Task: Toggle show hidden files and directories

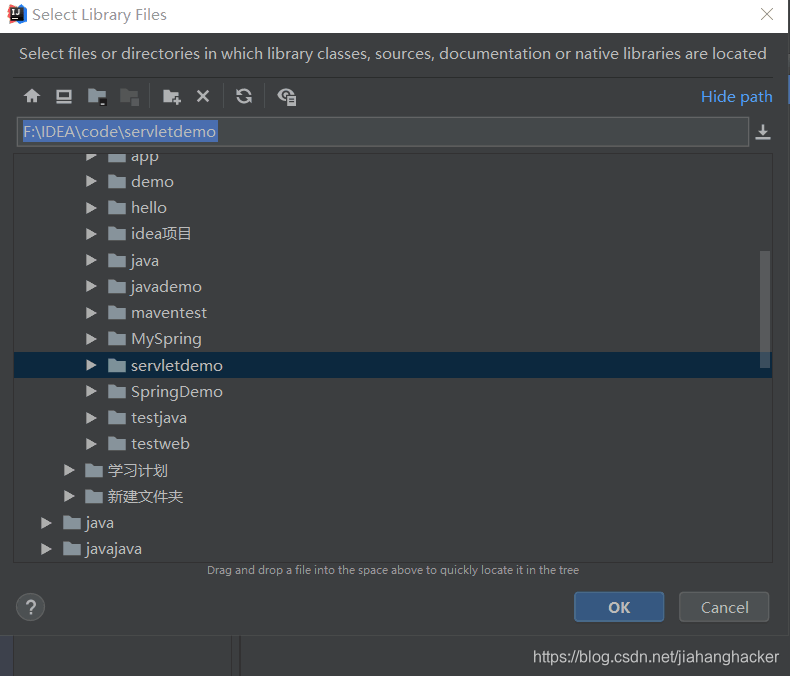Action: [x=287, y=96]
